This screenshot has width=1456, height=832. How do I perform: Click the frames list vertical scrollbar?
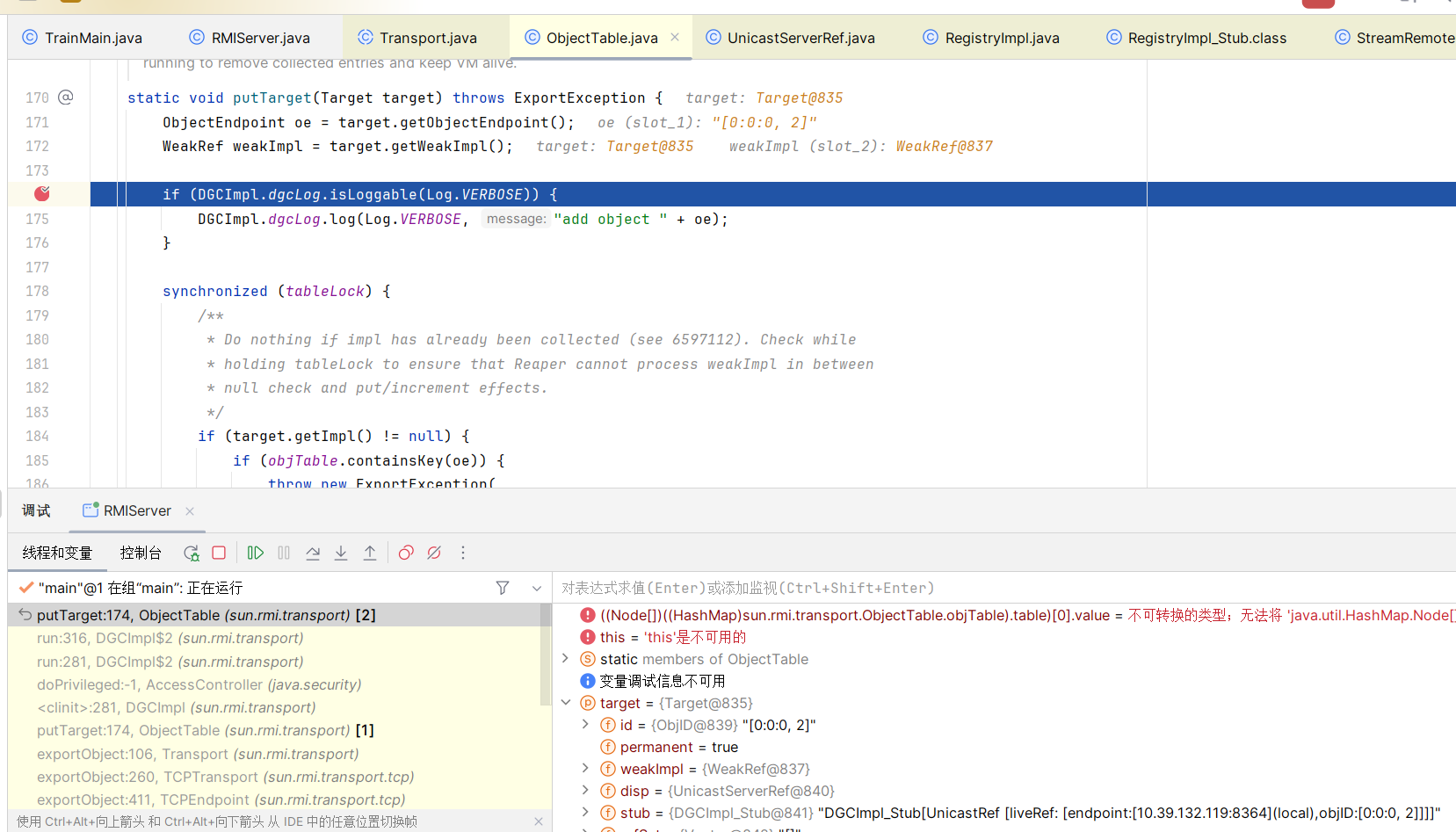pos(545,655)
